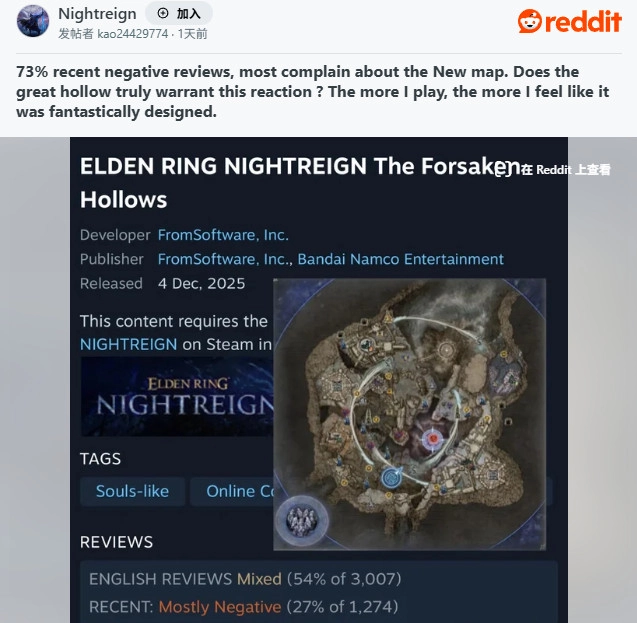
Task: Click the crystal emblem icon on map corner
Action: tap(301, 521)
